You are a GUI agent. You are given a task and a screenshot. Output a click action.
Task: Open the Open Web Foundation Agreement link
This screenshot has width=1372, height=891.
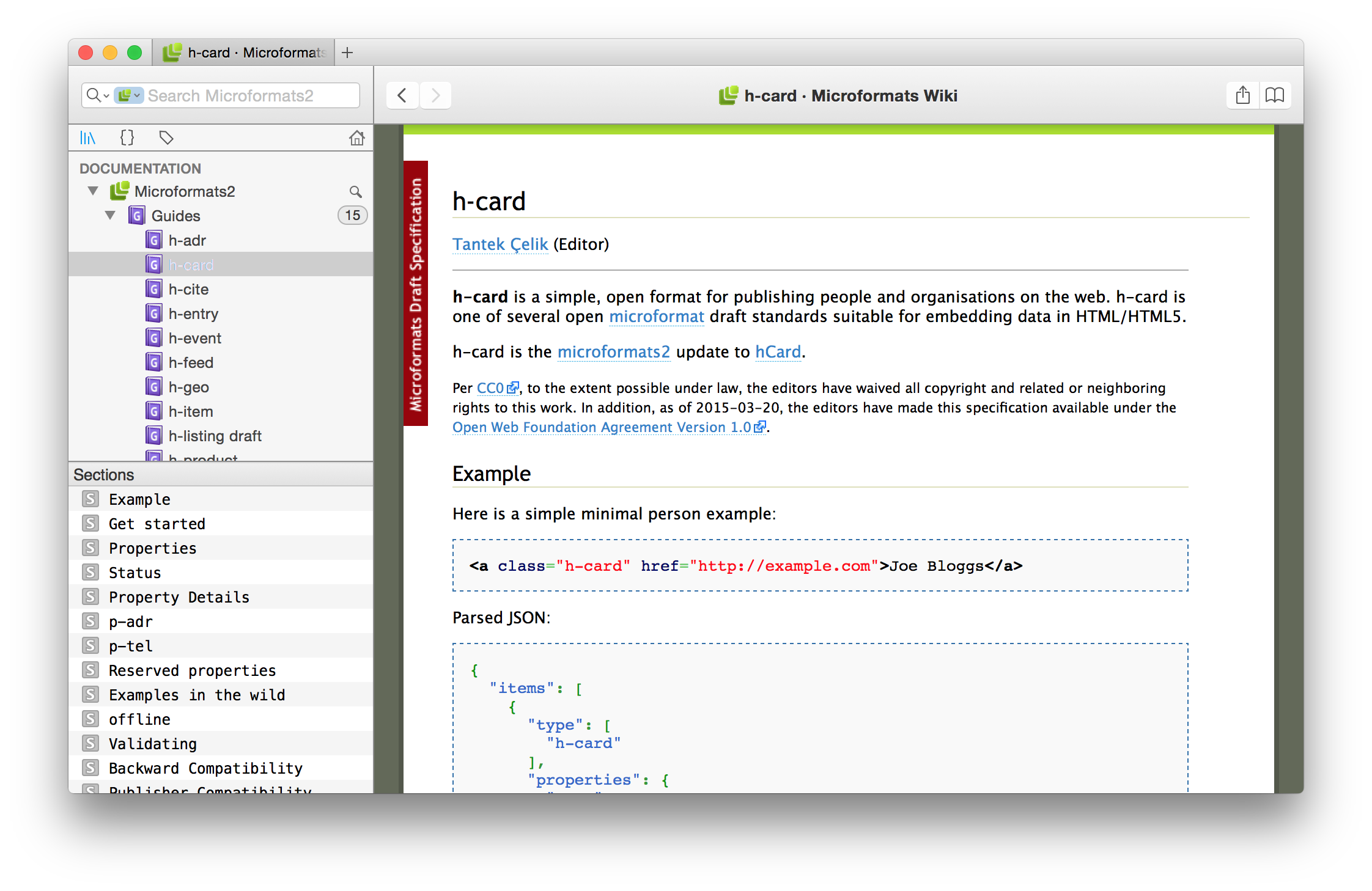pos(602,427)
